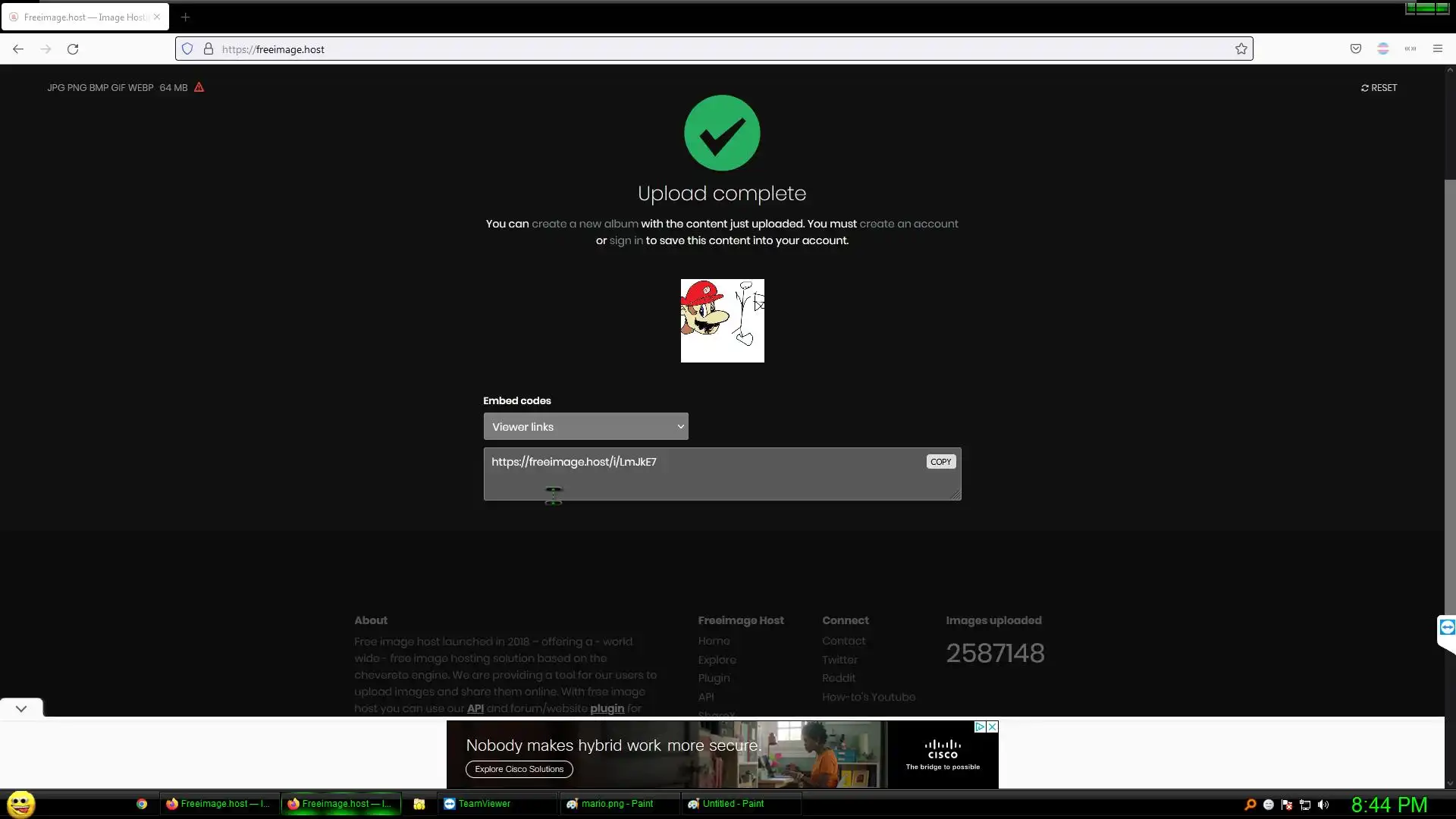Open TeamViewer from the taskbar
The image size is (1456, 819).
pos(484,804)
